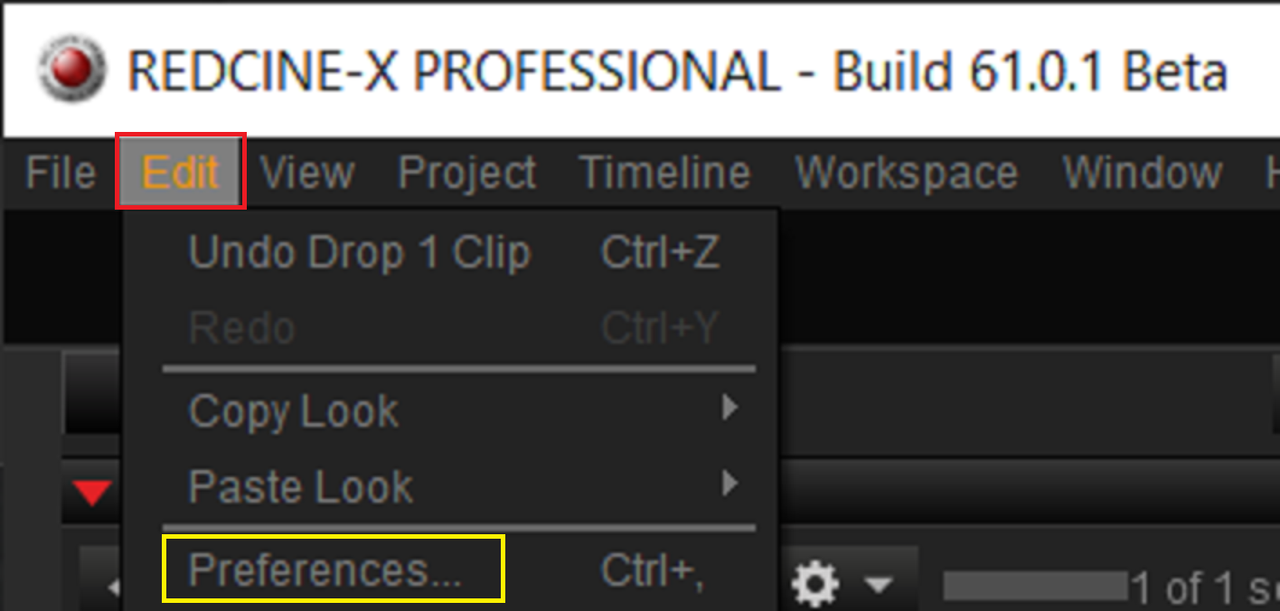Click the REDCINE-X red lens logo icon
1280x611 pixels.
point(71,73)
